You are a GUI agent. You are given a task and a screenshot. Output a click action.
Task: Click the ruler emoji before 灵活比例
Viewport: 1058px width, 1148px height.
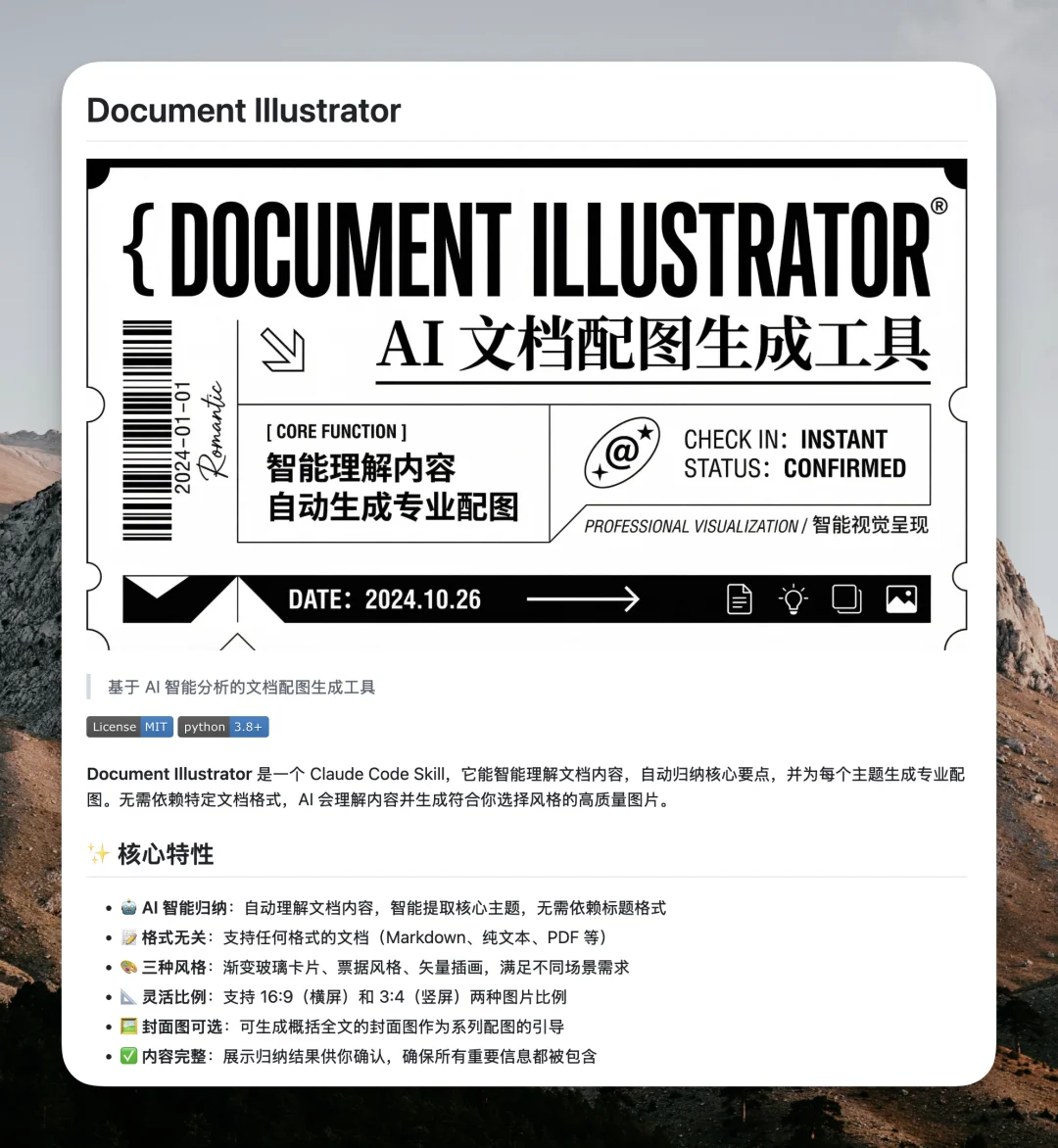click(x=127, y=997)
